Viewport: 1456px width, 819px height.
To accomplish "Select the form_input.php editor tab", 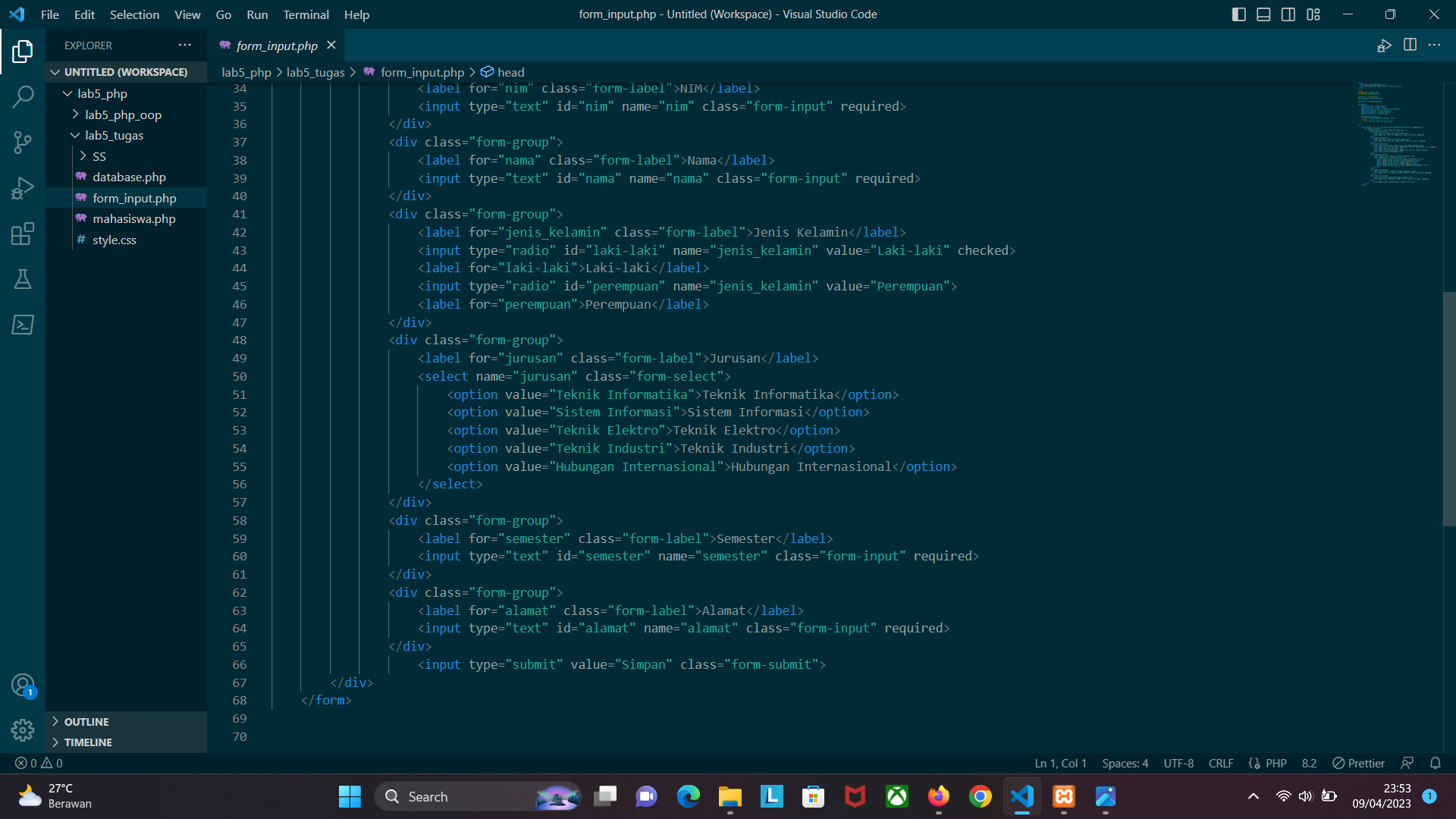I will coord(275,45).
